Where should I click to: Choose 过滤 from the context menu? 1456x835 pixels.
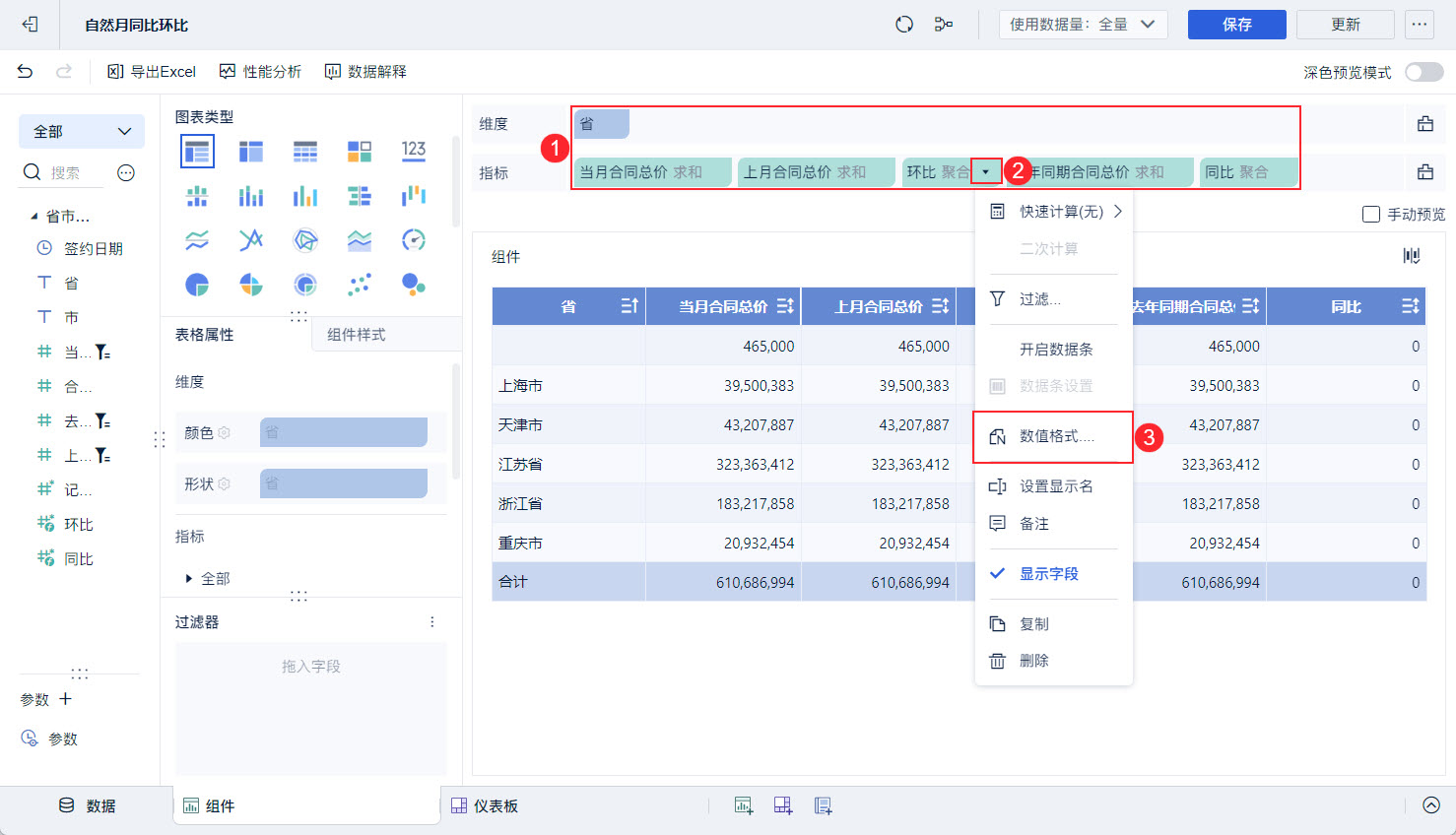click(1054, 299)
